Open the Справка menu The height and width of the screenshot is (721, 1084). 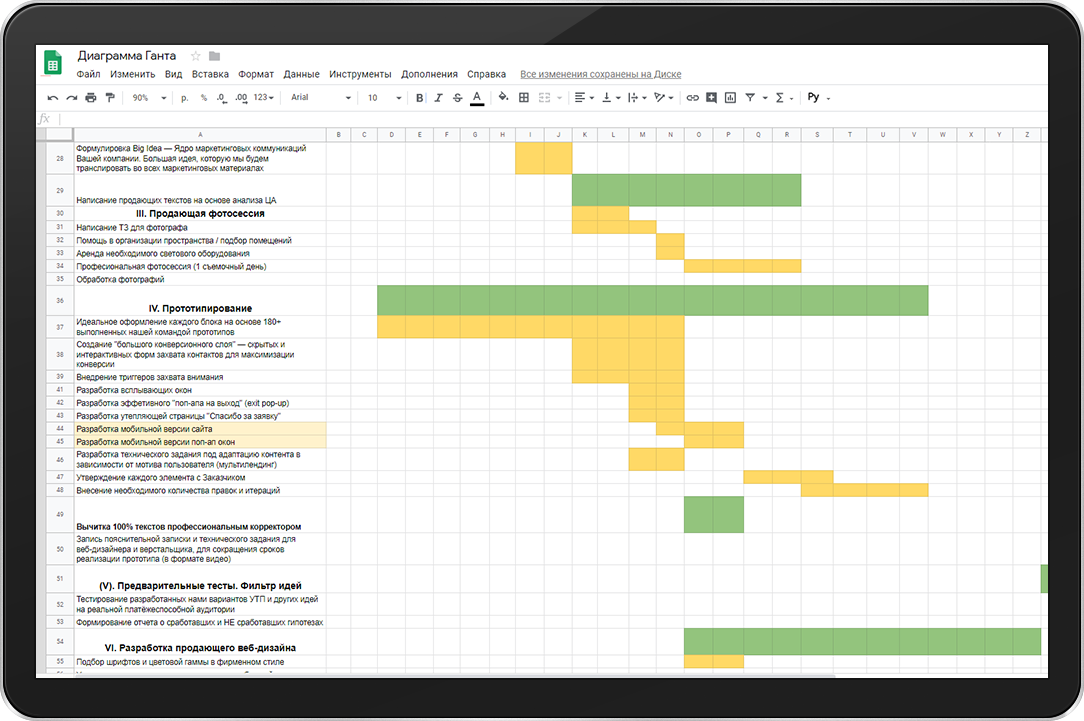[x=487, y=75]
